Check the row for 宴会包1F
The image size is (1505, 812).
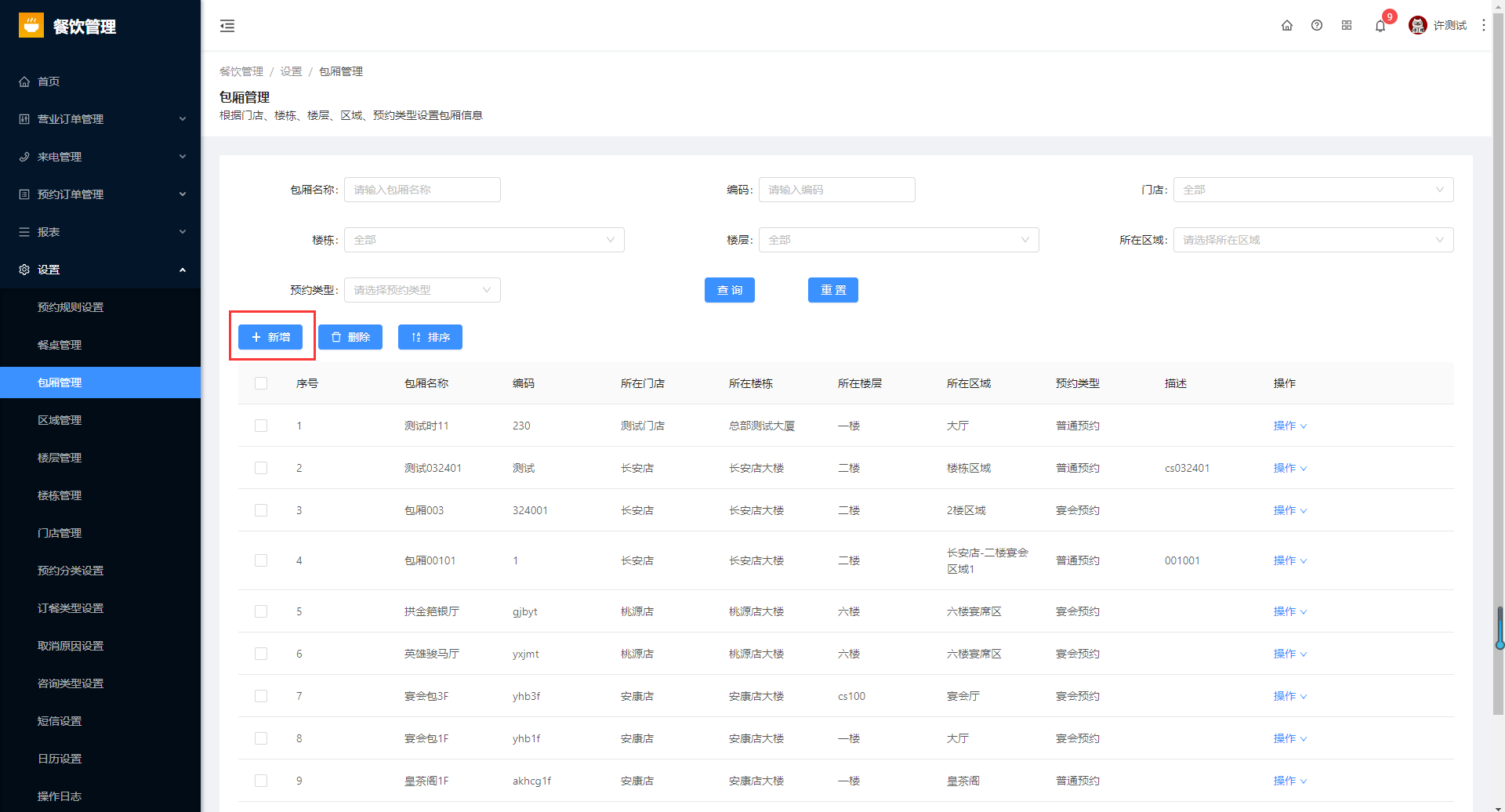point(261,738)
